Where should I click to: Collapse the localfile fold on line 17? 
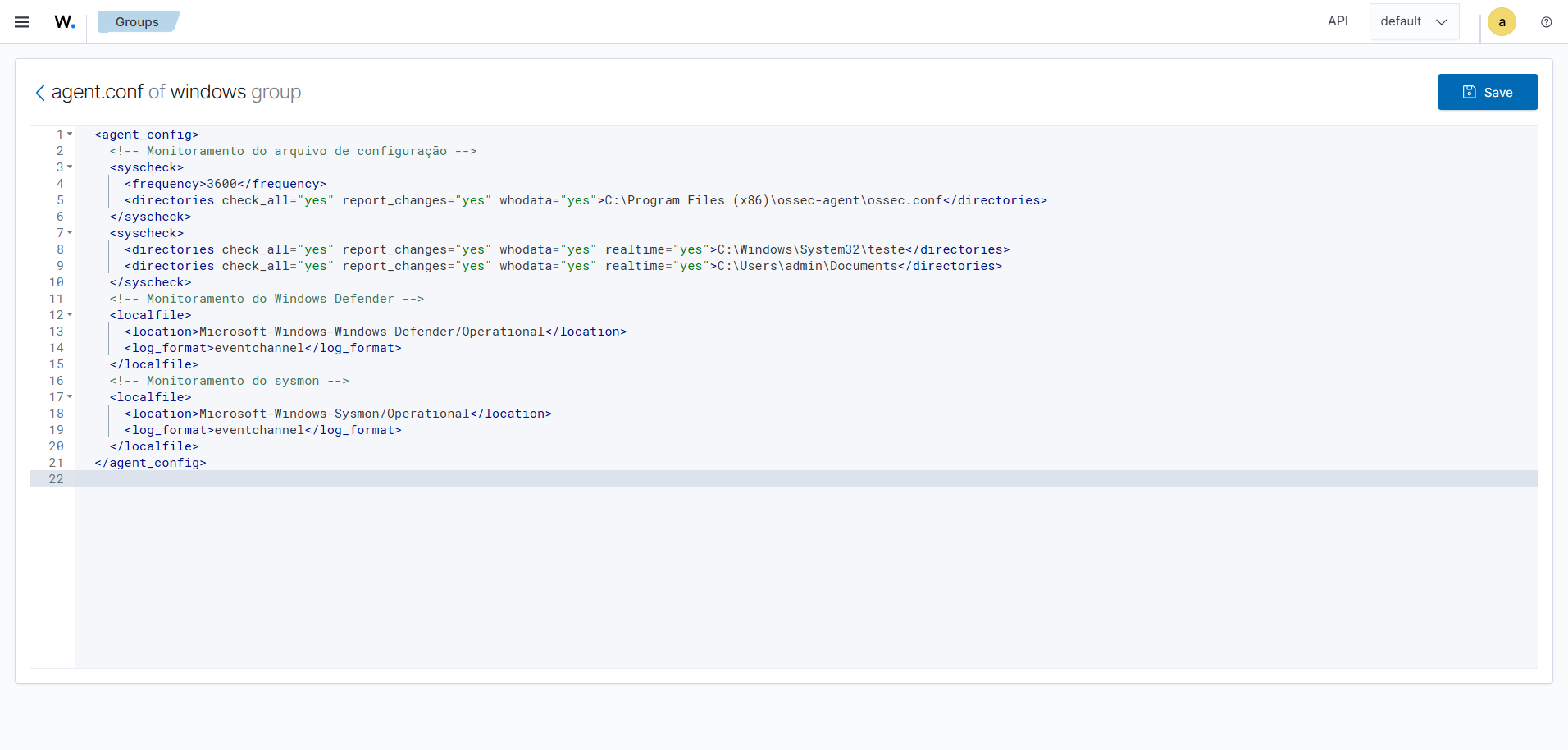click(x=70, y=396)
